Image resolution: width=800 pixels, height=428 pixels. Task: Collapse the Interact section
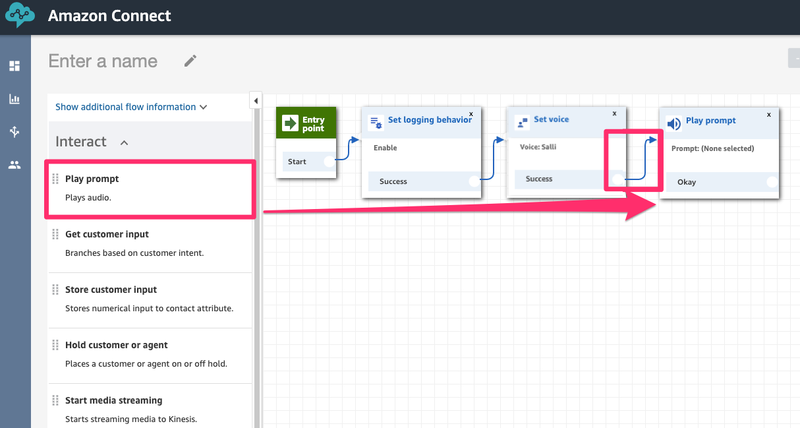[124, 143]
